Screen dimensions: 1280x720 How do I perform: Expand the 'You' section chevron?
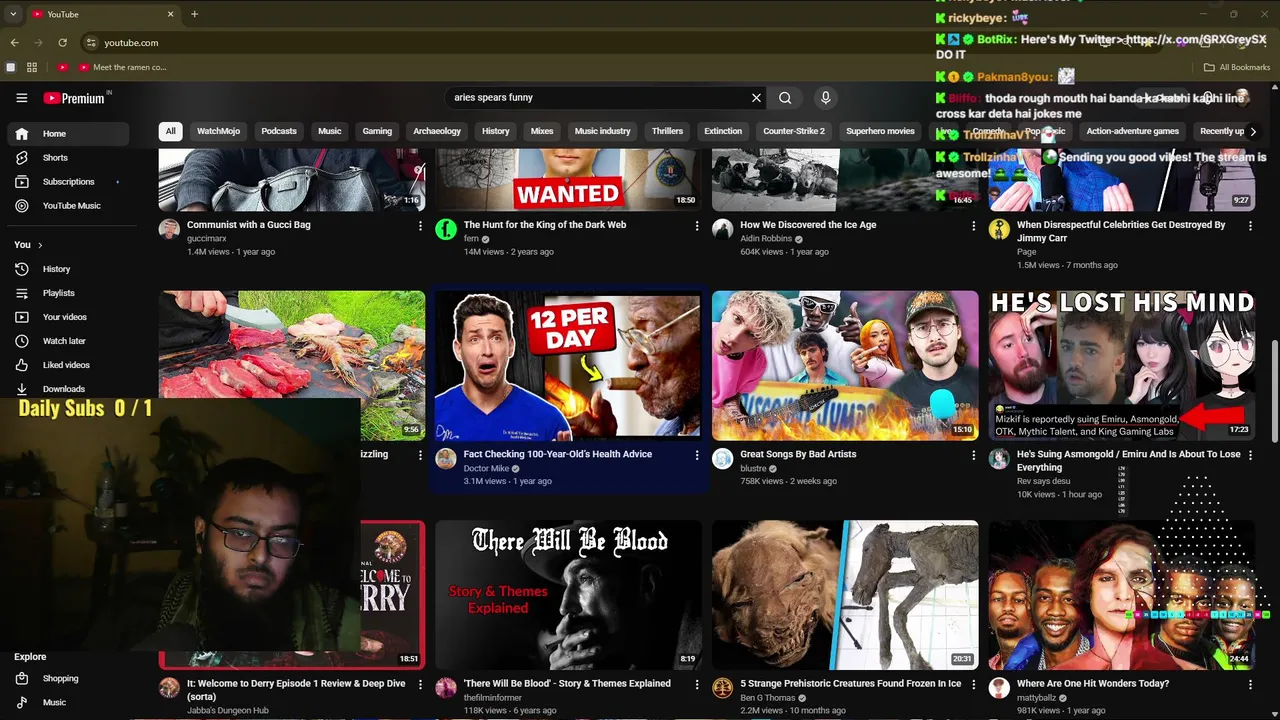click(40, 245)
